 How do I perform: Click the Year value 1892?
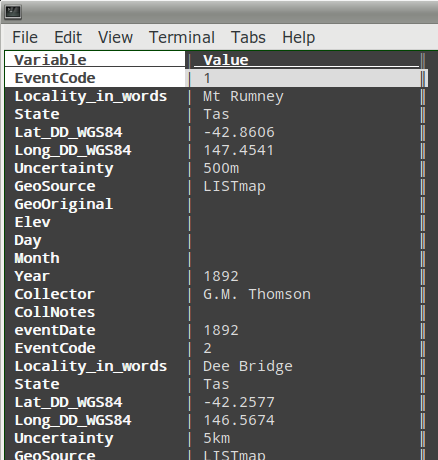pos(221,276)
